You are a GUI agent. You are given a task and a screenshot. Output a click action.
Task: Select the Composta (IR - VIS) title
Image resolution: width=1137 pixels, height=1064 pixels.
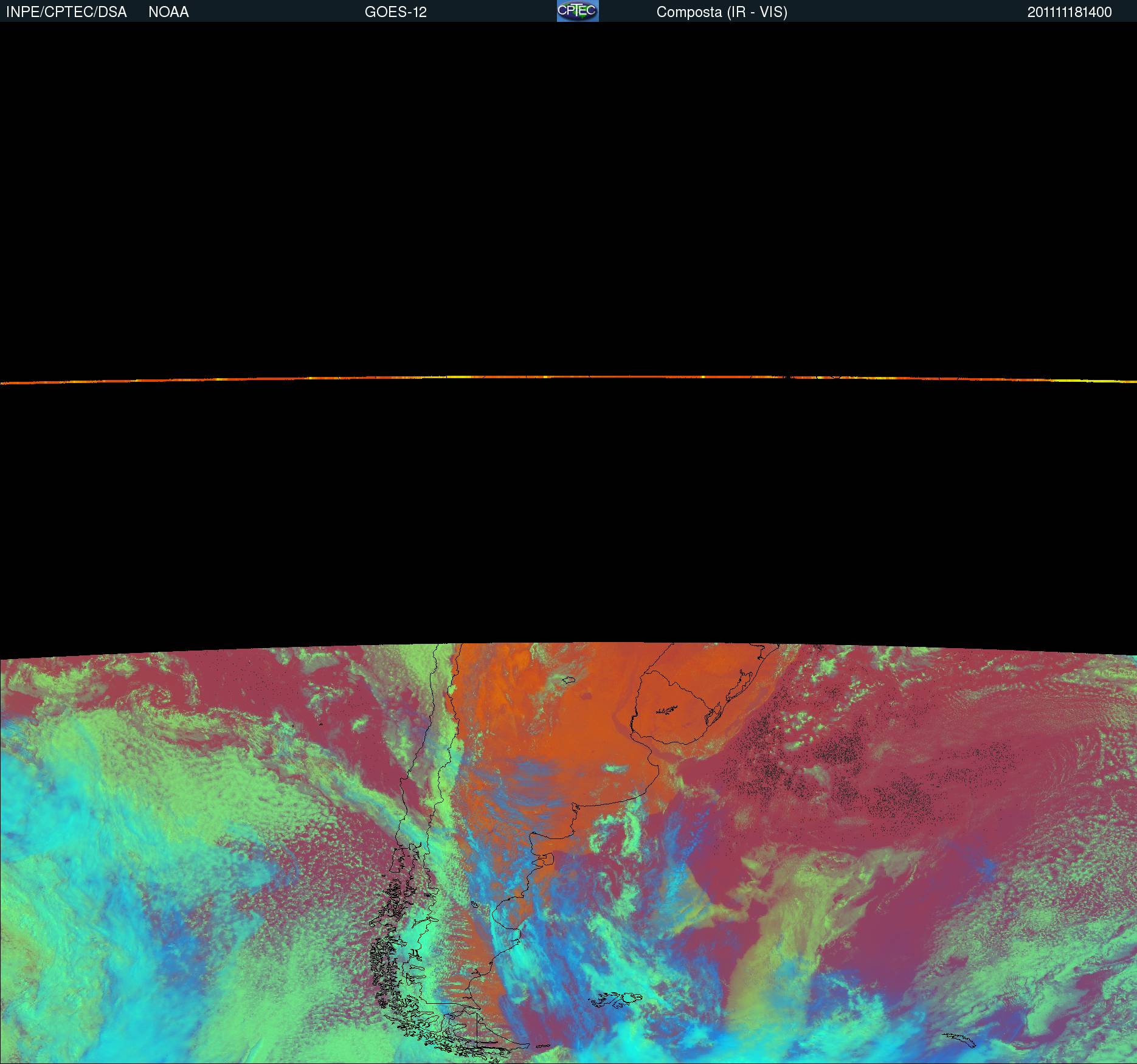coord(721,12)
